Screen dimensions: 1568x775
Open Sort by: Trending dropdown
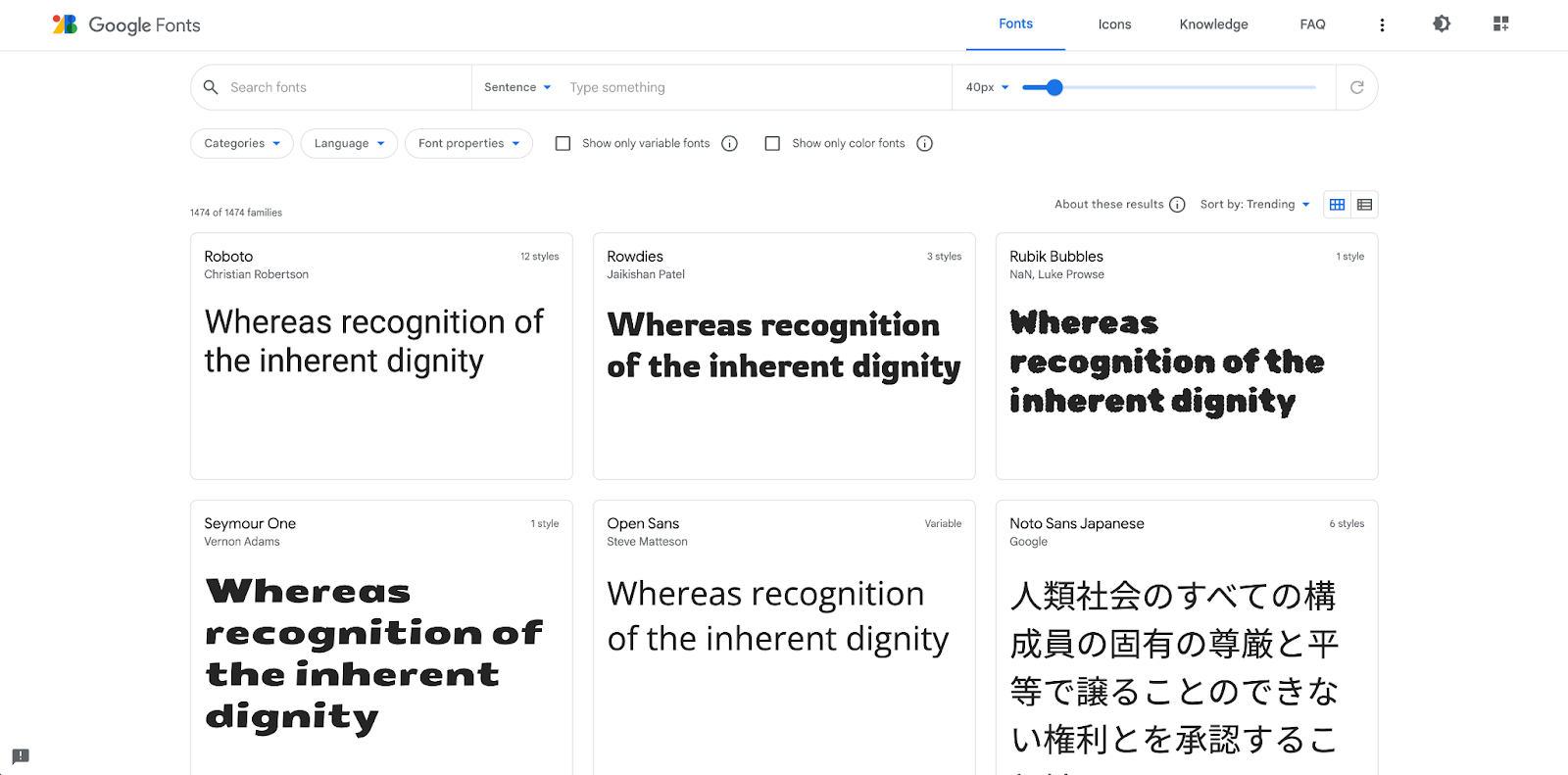pyautogui.click(x=1254, y=205)
